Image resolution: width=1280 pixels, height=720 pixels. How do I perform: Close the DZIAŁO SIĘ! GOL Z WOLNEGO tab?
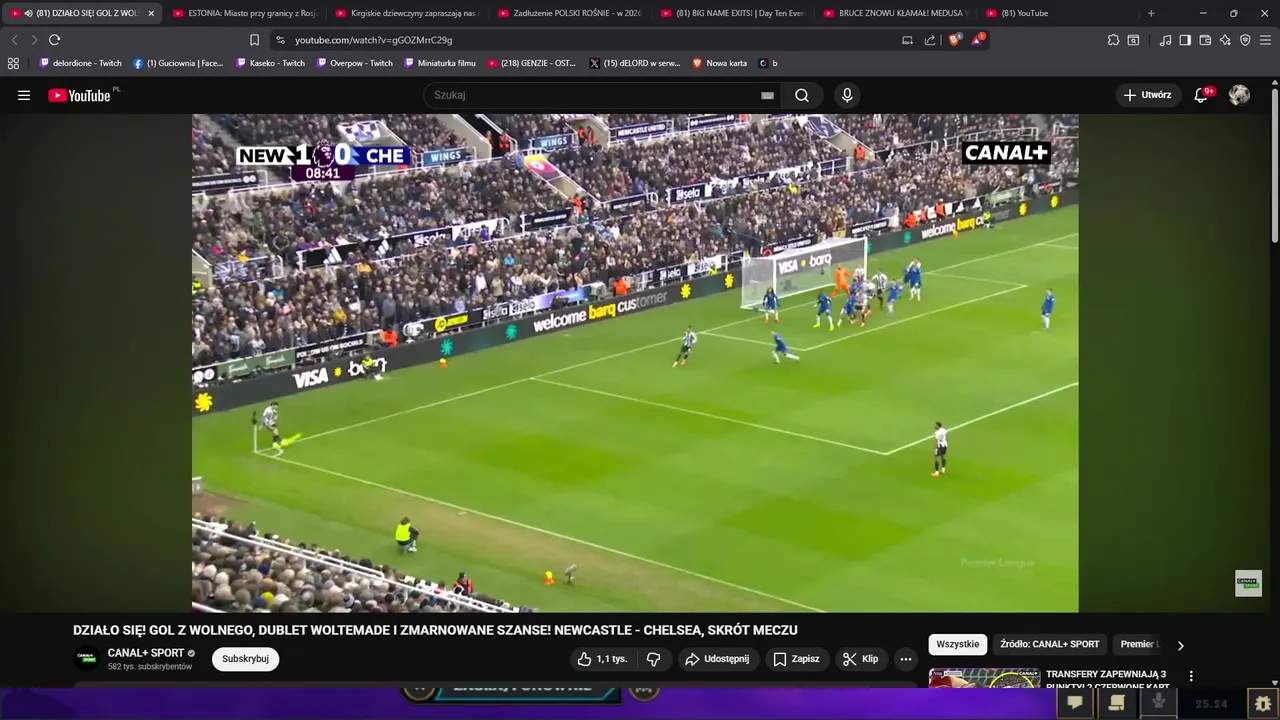(x=151, y=13)
